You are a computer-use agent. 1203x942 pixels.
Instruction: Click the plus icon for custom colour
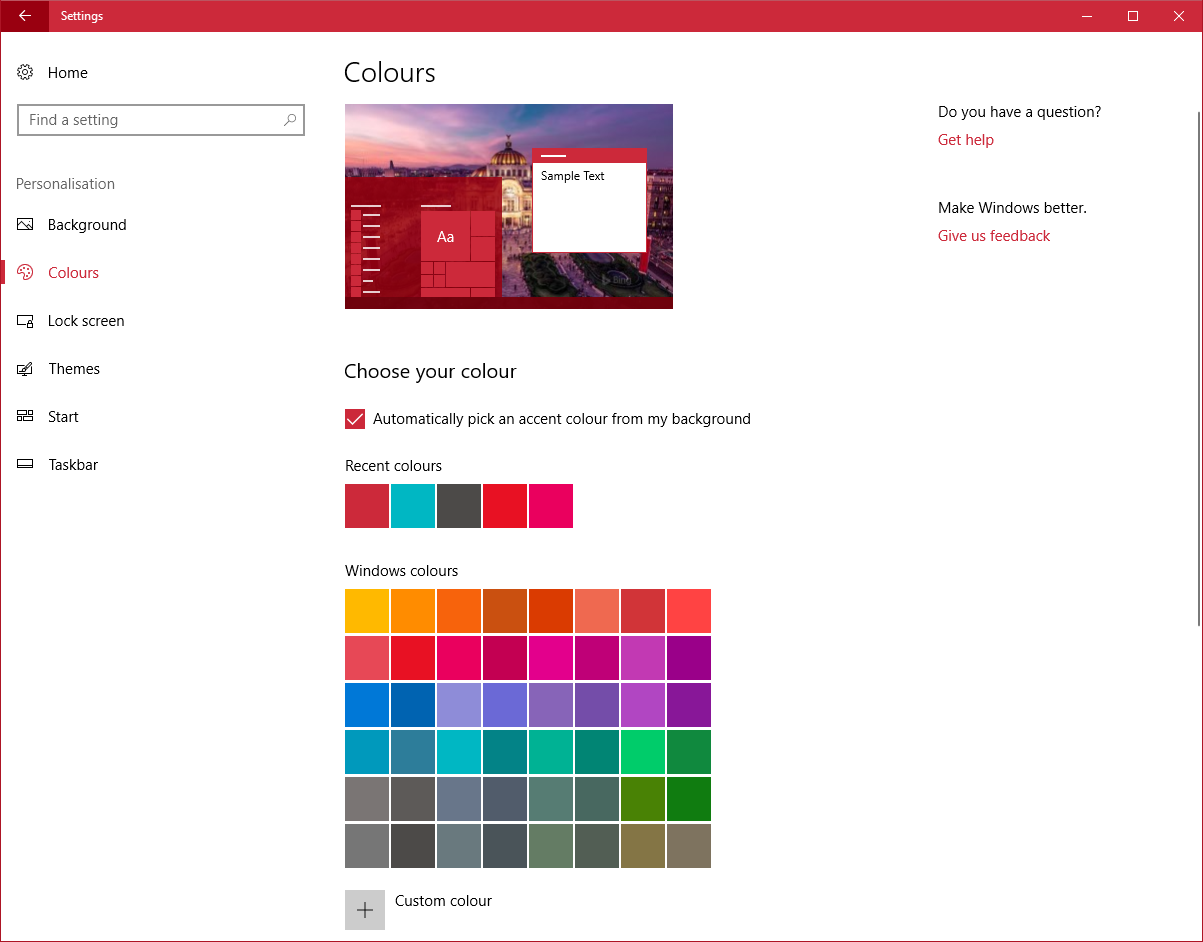tap(365, 910)
